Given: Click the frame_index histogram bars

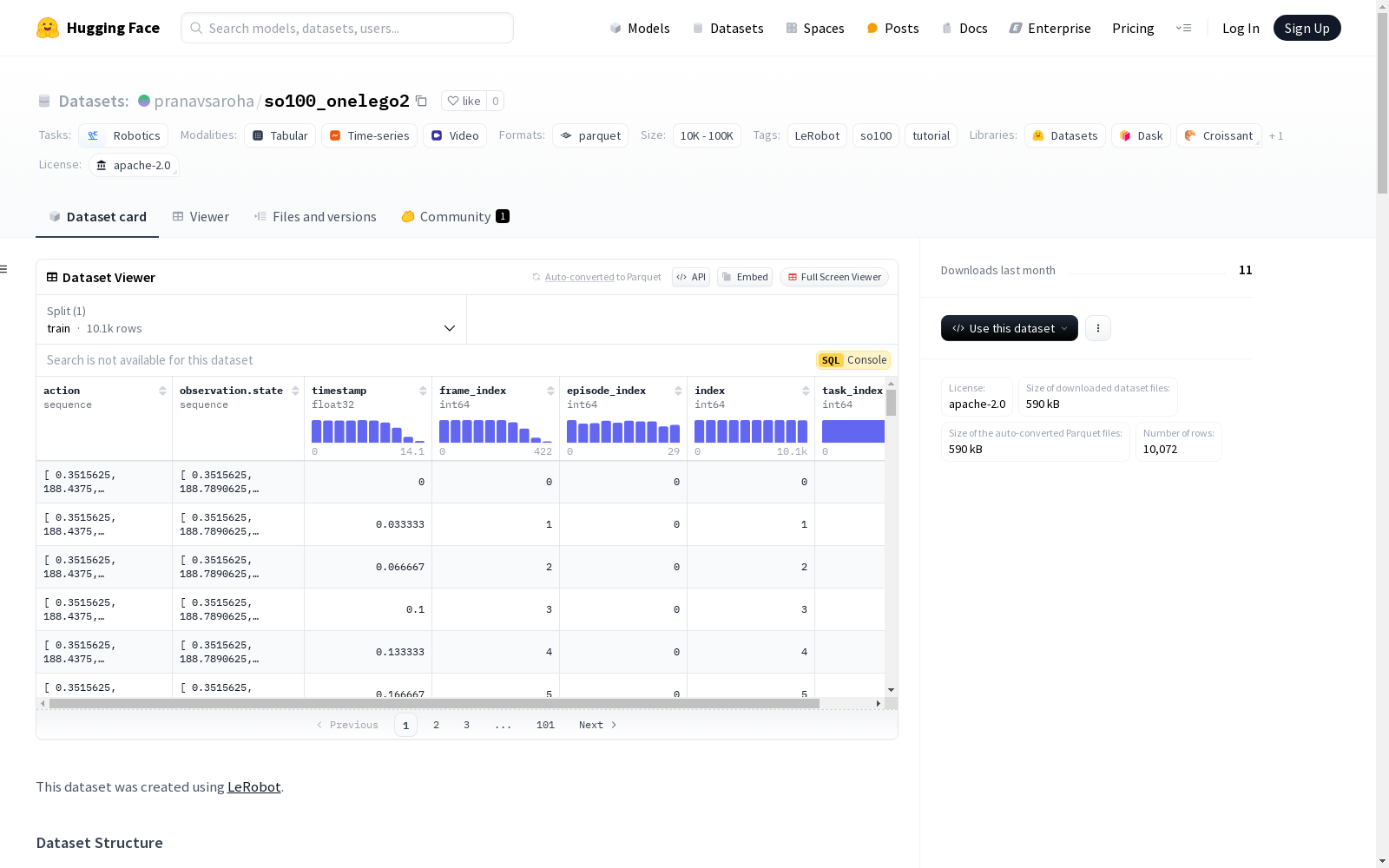Looking at the screenshot, I should click(496, 431).
